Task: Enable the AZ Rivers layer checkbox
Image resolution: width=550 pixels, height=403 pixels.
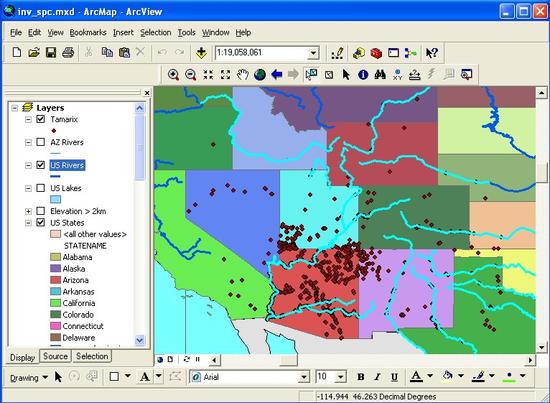Action: click(x=41, y=142)
